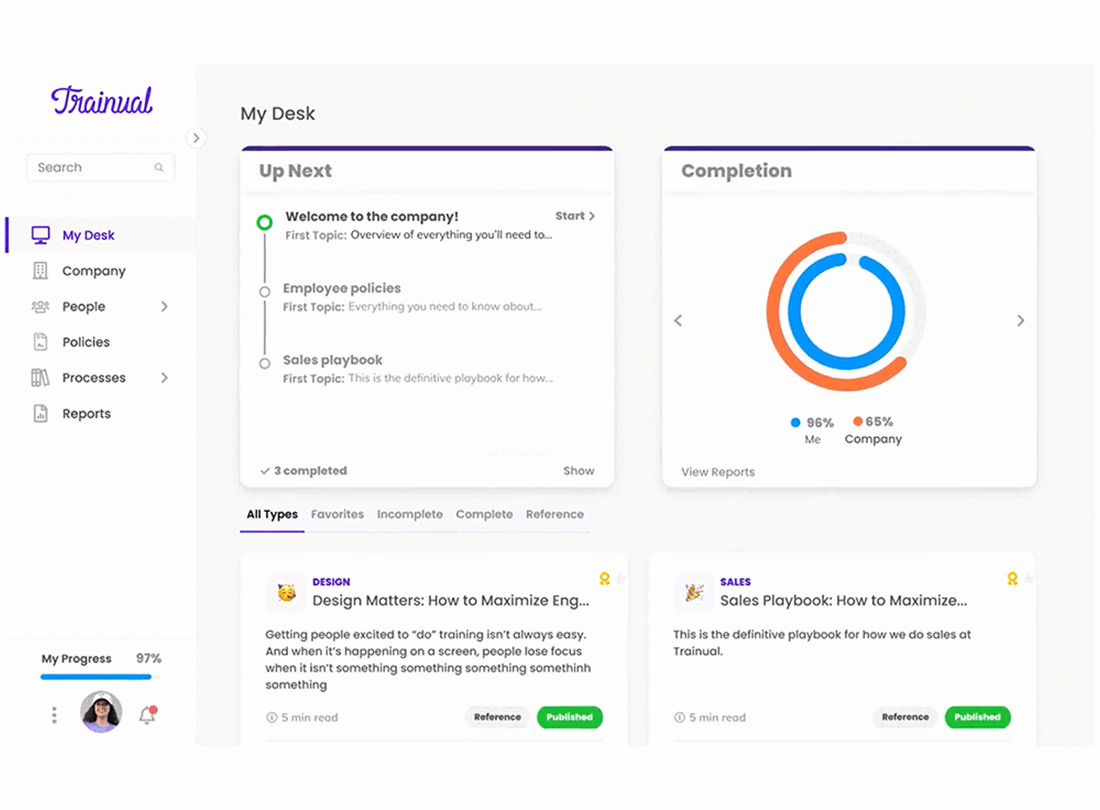Select the green circle for Welcome to the company
1100x810 pixels.
click(264, 222)
